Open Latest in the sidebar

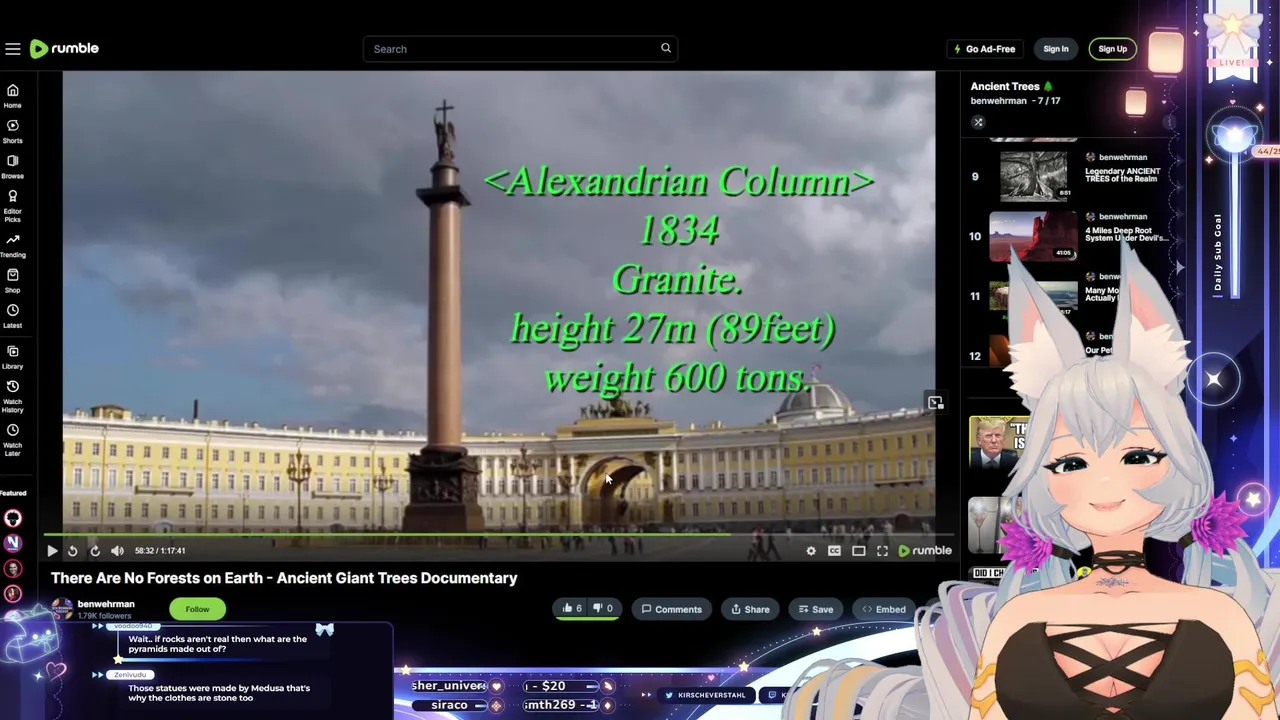tap(12, 316)
